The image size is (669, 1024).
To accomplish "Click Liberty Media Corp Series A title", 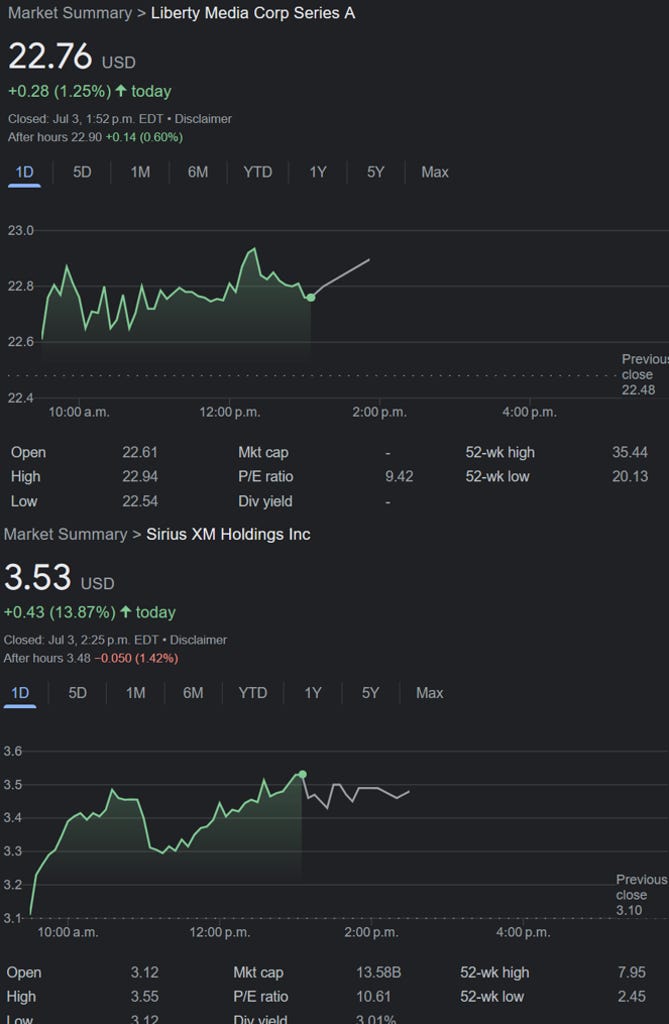I will pos(253,13).
